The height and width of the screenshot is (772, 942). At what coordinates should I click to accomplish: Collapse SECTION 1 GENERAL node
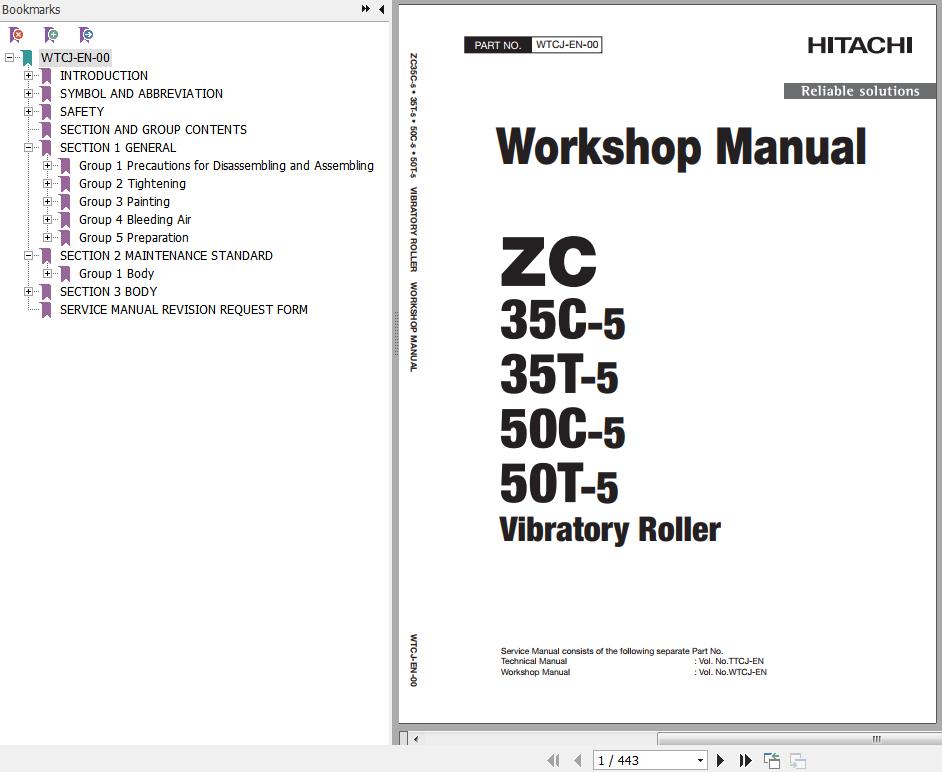(28, 148)
